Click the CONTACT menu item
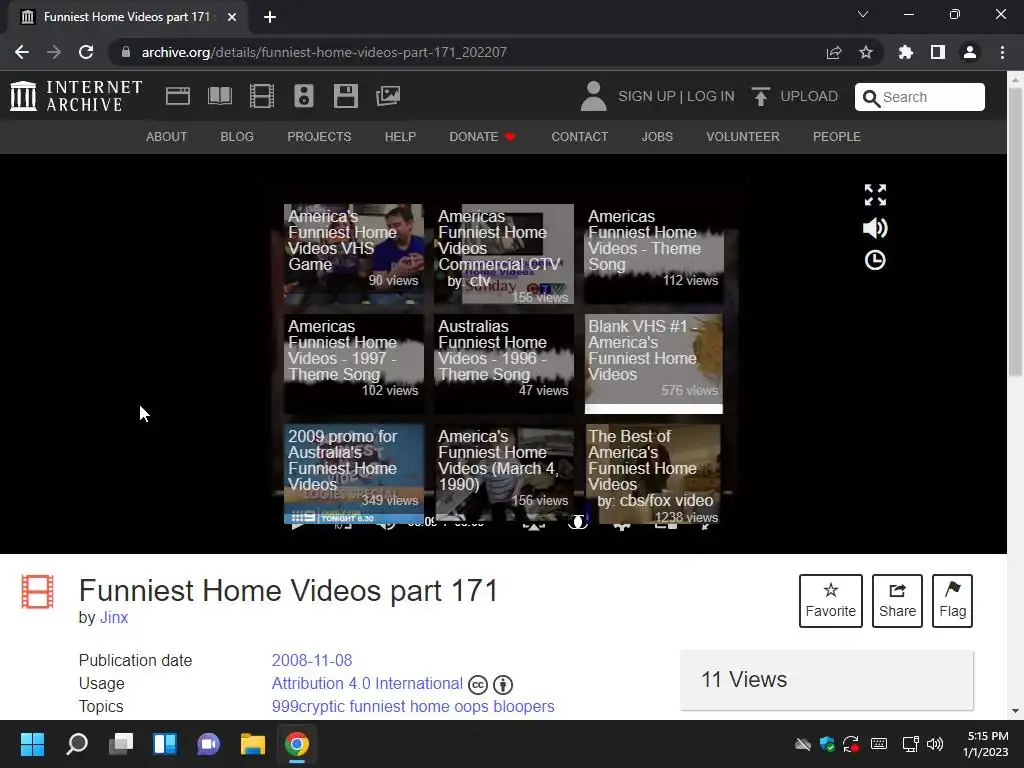 click(x=579, y=136)
